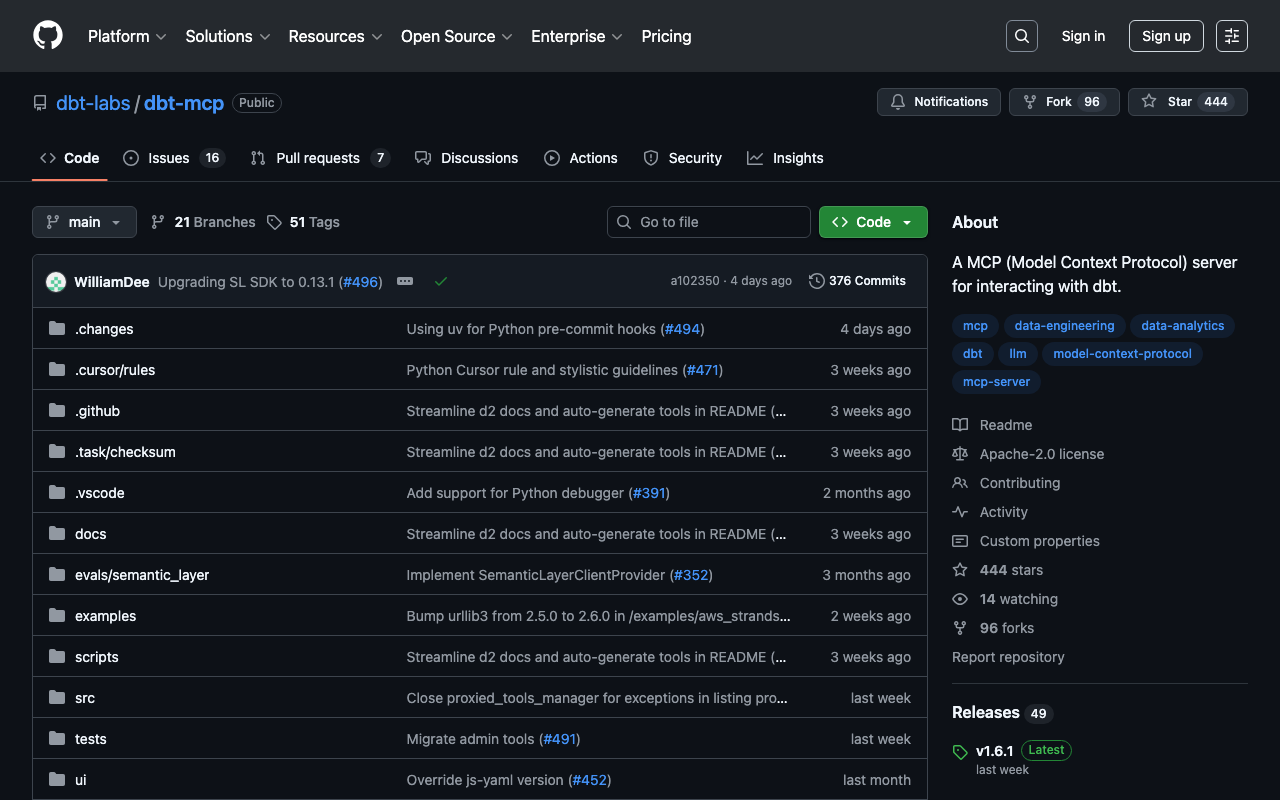
Task: Click the Go to file field
Action: [x=708, y=222]
